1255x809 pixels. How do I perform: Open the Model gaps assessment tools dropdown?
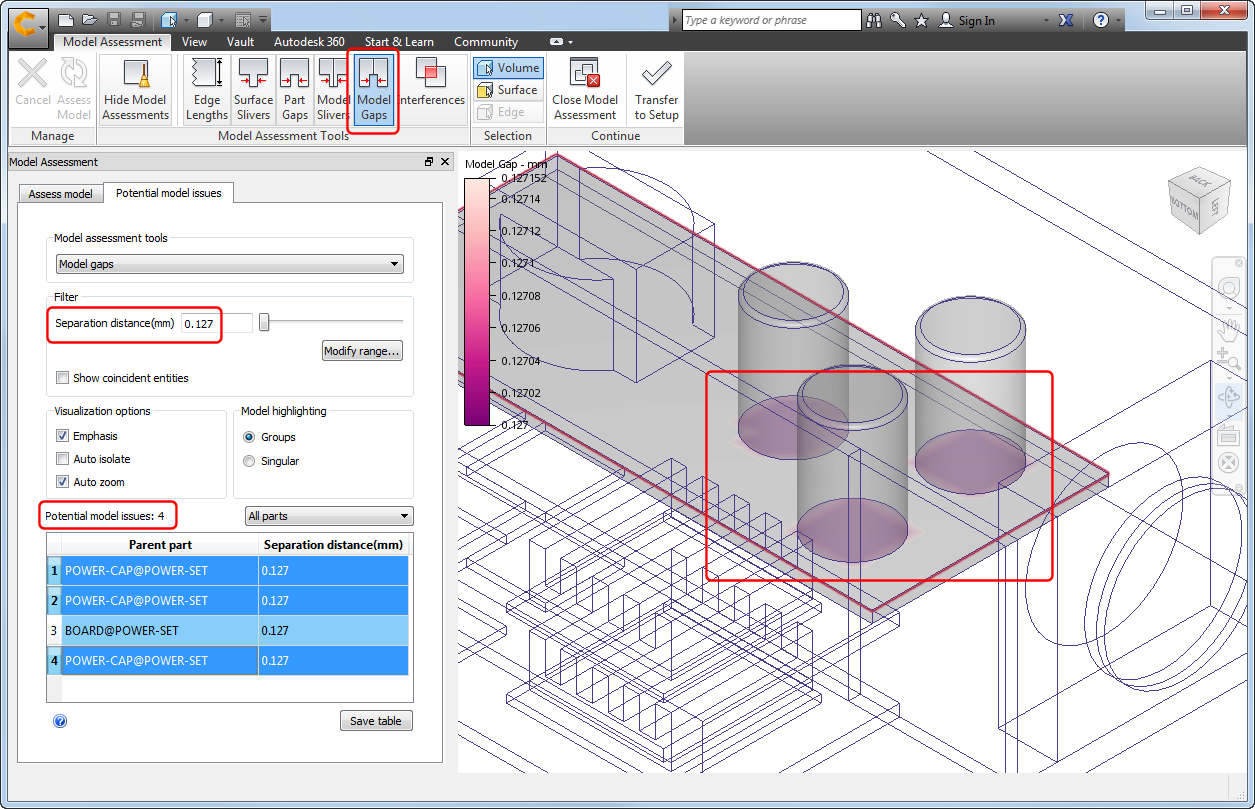point(229,264)
